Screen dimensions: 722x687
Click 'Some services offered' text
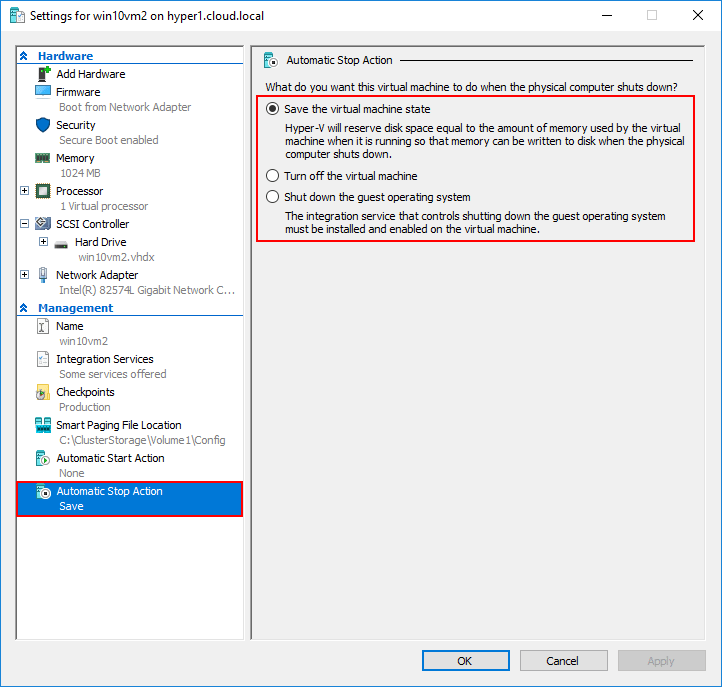point(113,374)
